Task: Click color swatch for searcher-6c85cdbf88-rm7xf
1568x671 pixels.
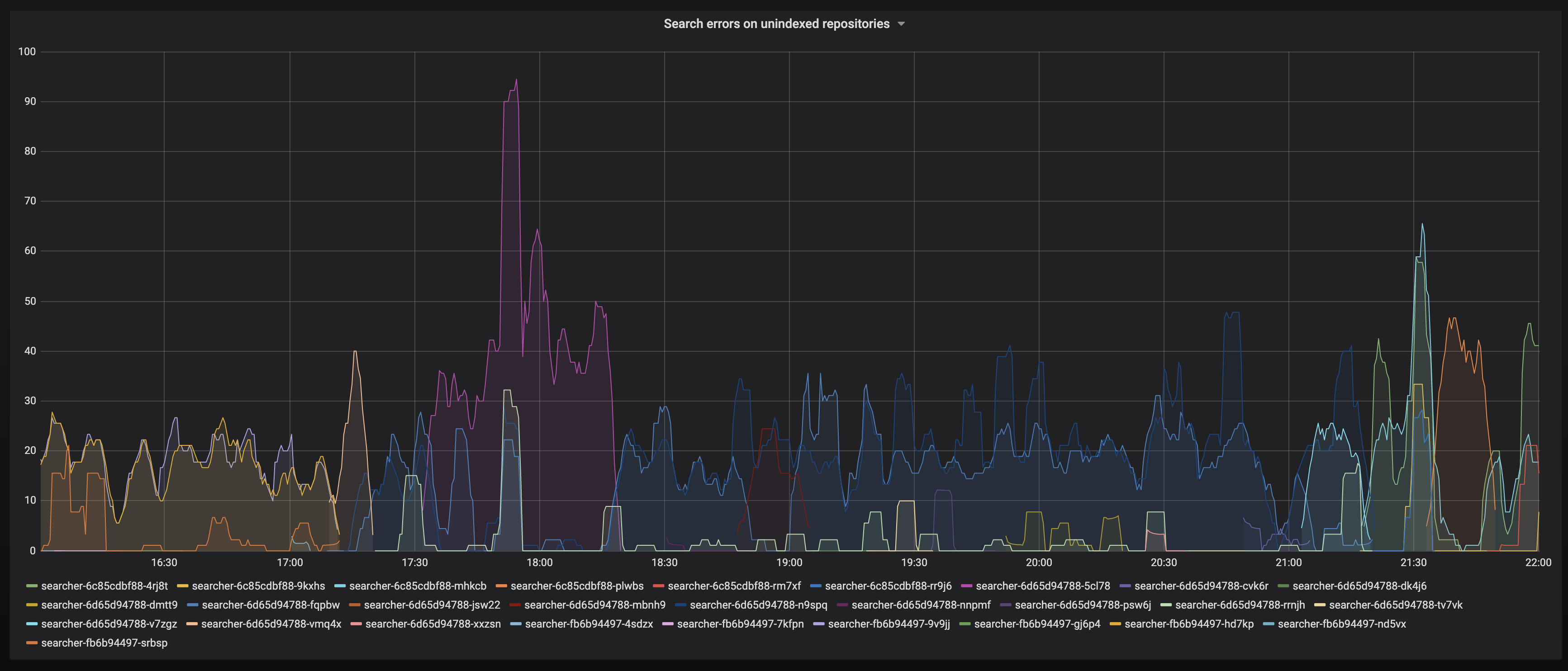Action: click(x=659, y=586)
